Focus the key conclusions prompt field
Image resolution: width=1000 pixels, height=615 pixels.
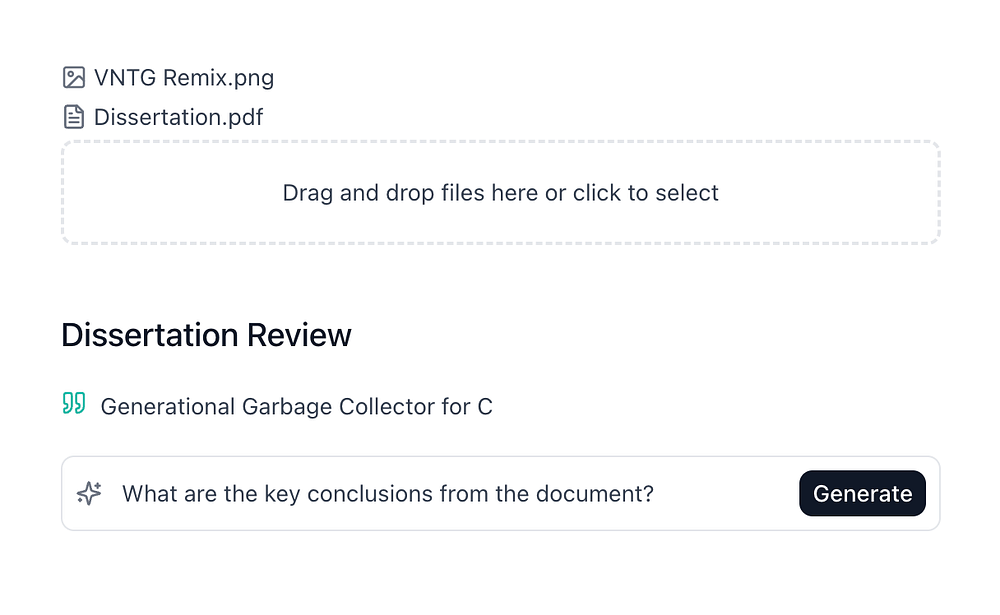(x=450, y=493)
